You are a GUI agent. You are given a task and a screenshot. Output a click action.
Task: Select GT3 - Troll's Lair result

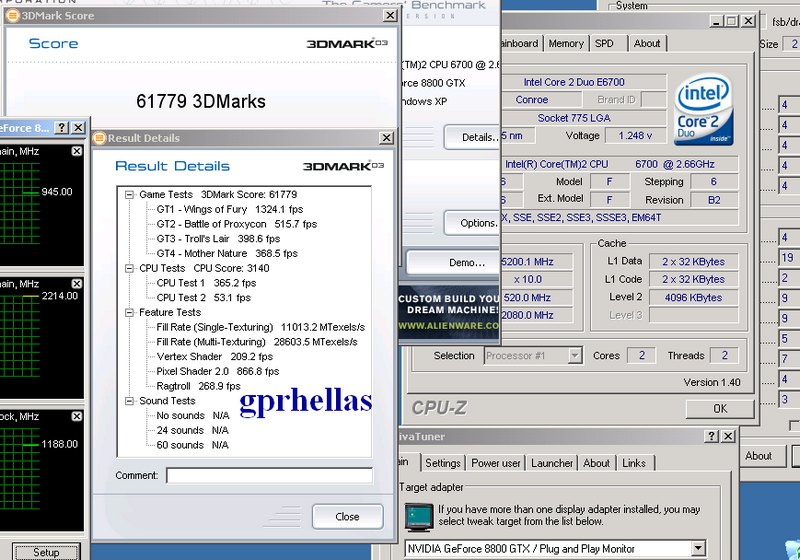218,239
